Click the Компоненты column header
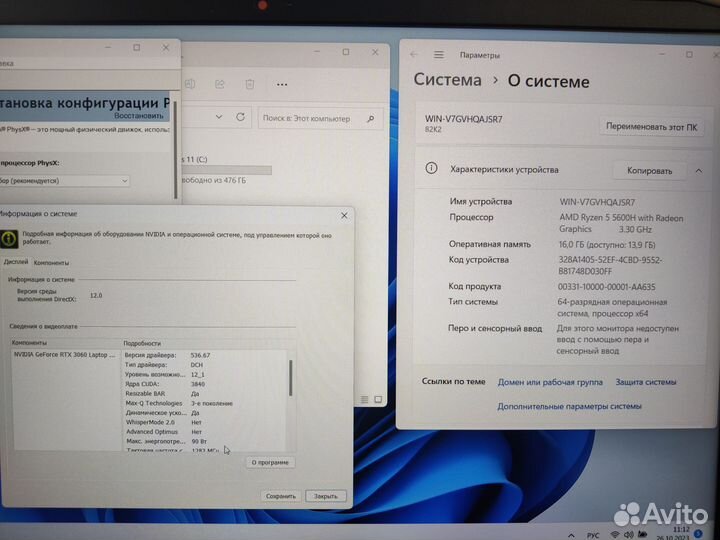Image resolution: width=720 pixels, height=540 pixels. tap(29, 343)
